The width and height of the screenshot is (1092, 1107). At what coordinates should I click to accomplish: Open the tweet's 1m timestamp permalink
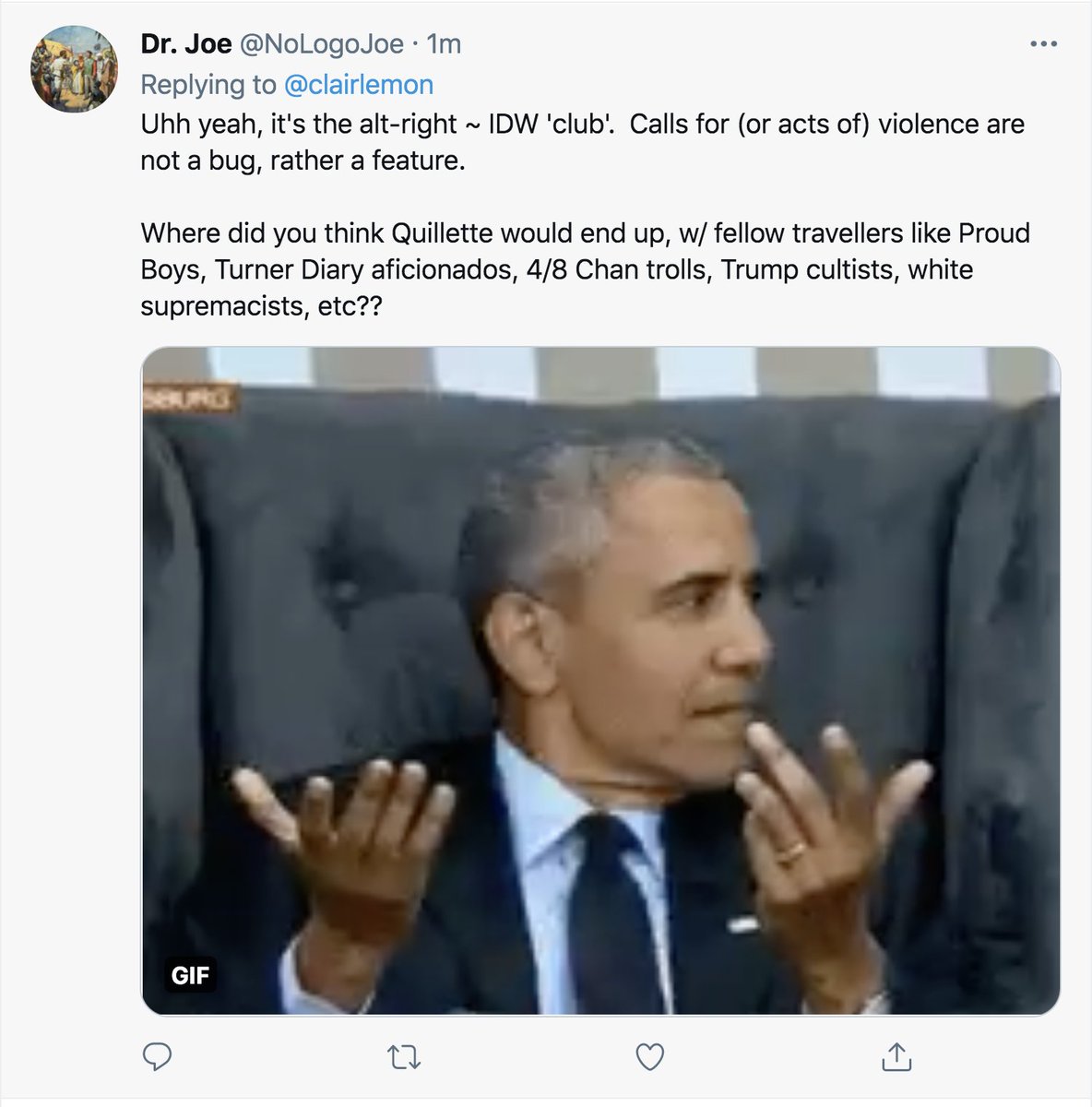tap(445, 44)
